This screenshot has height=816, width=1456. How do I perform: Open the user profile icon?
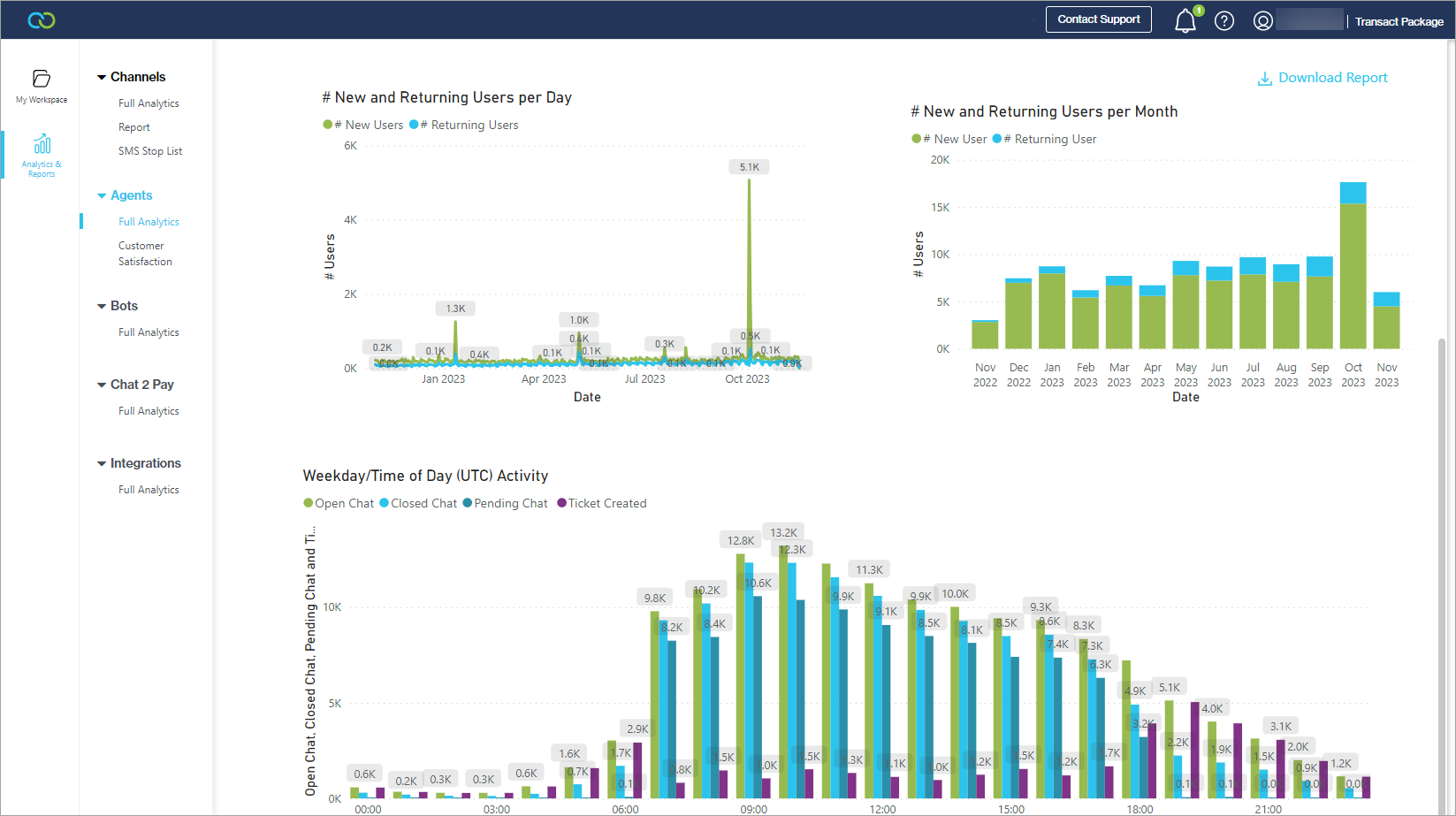tap(1262, 20)
